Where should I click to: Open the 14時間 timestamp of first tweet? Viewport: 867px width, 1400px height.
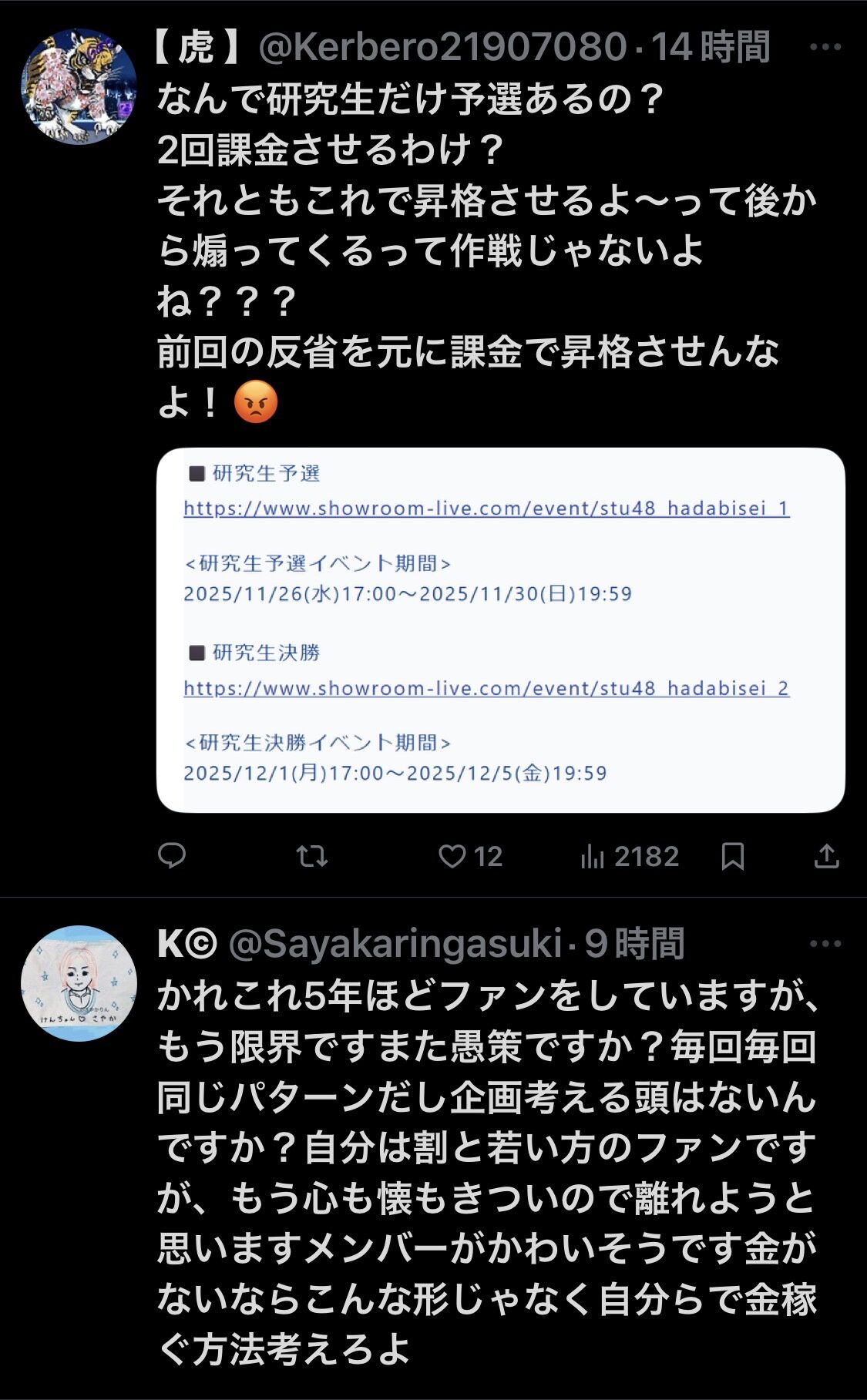711,47
